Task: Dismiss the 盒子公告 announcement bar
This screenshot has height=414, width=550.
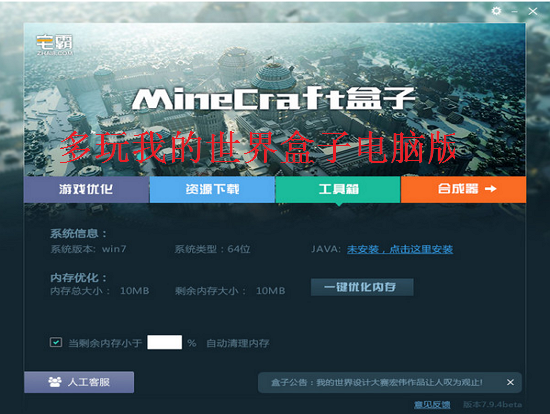Action: coord(510,382)
